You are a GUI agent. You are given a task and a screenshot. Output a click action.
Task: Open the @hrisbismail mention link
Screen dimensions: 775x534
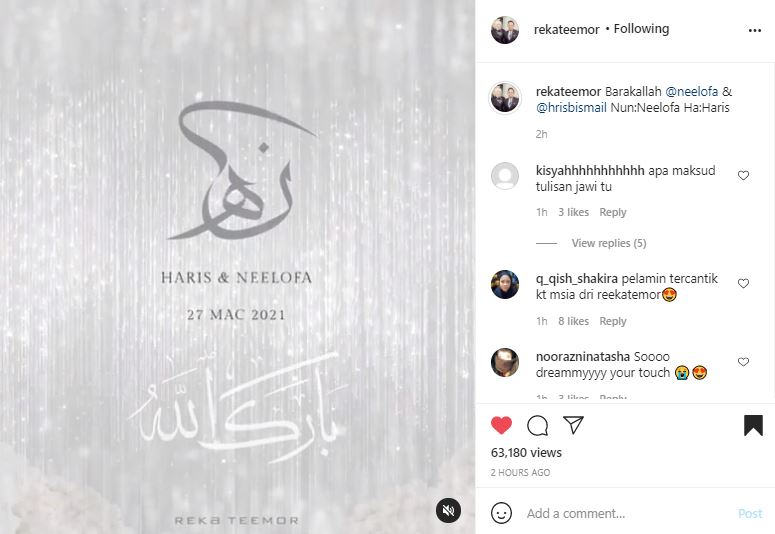571,107
